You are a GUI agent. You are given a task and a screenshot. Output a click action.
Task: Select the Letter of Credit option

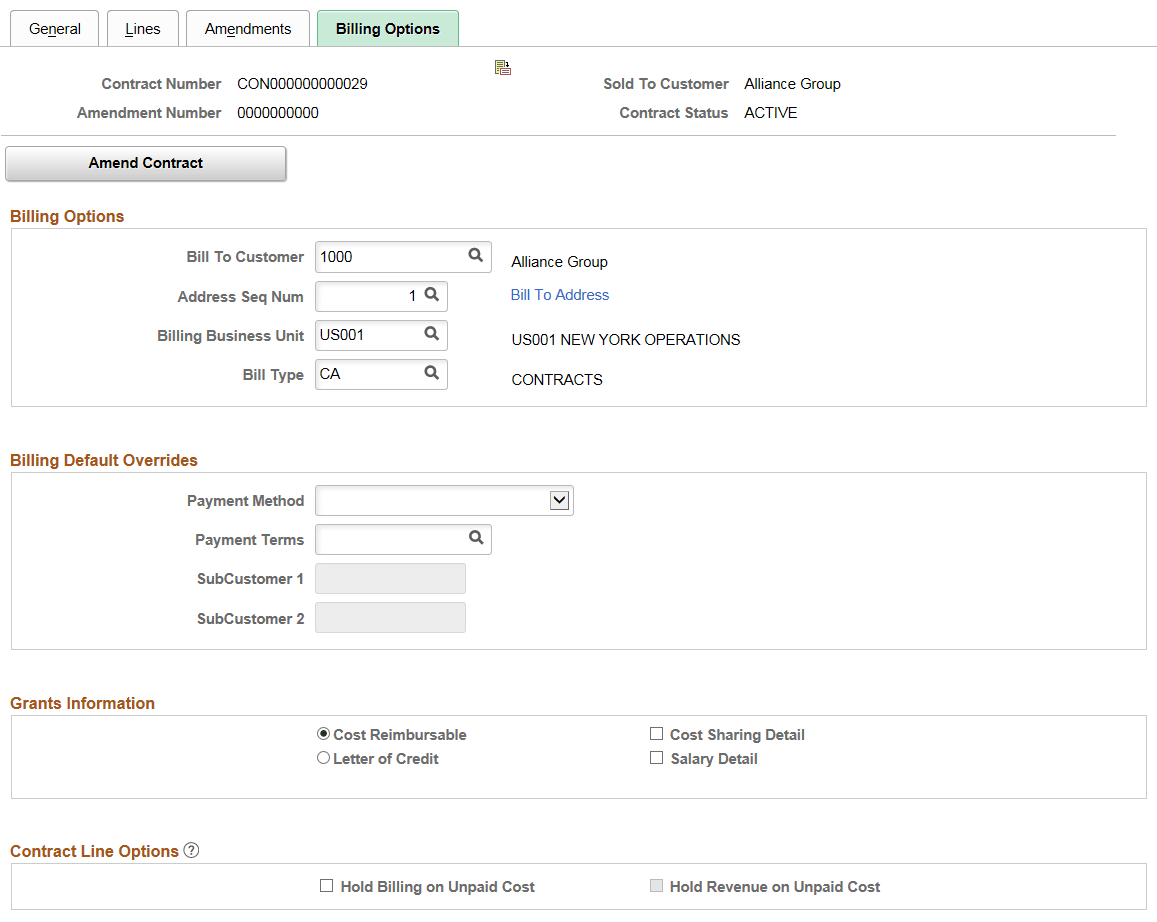click(323, 757)
